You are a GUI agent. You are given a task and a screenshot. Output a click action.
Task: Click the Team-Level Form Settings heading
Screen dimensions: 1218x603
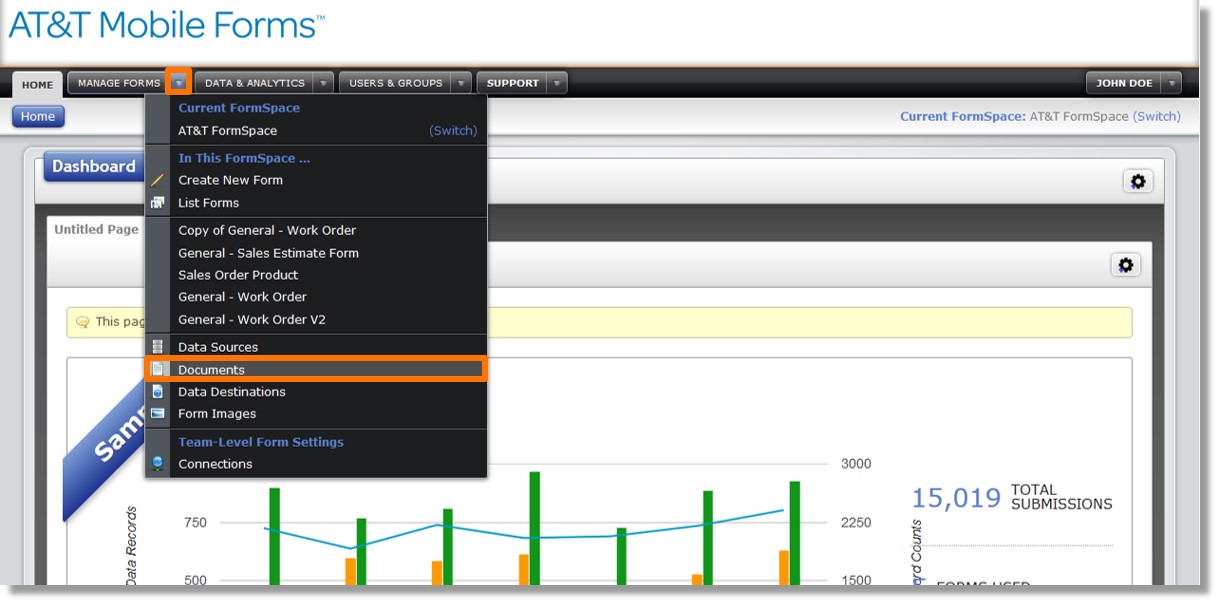click(x=261, y=442)
